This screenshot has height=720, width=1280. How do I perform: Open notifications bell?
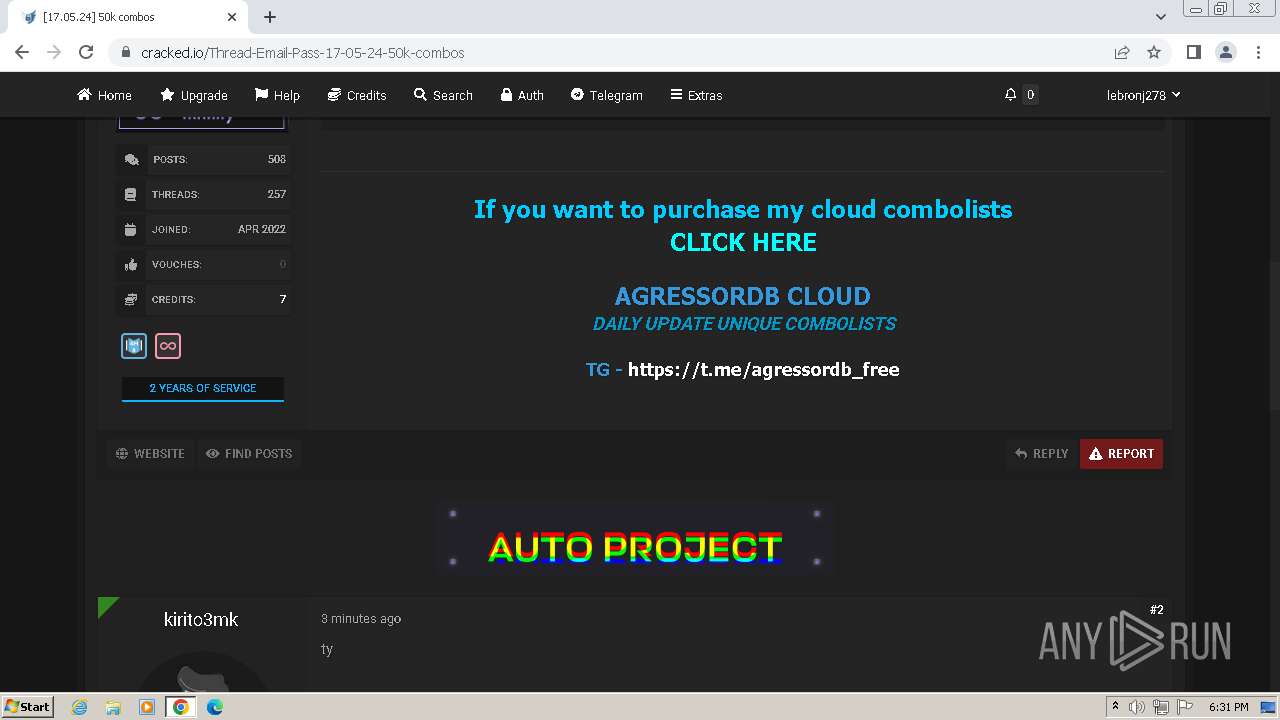(1011, 95)
